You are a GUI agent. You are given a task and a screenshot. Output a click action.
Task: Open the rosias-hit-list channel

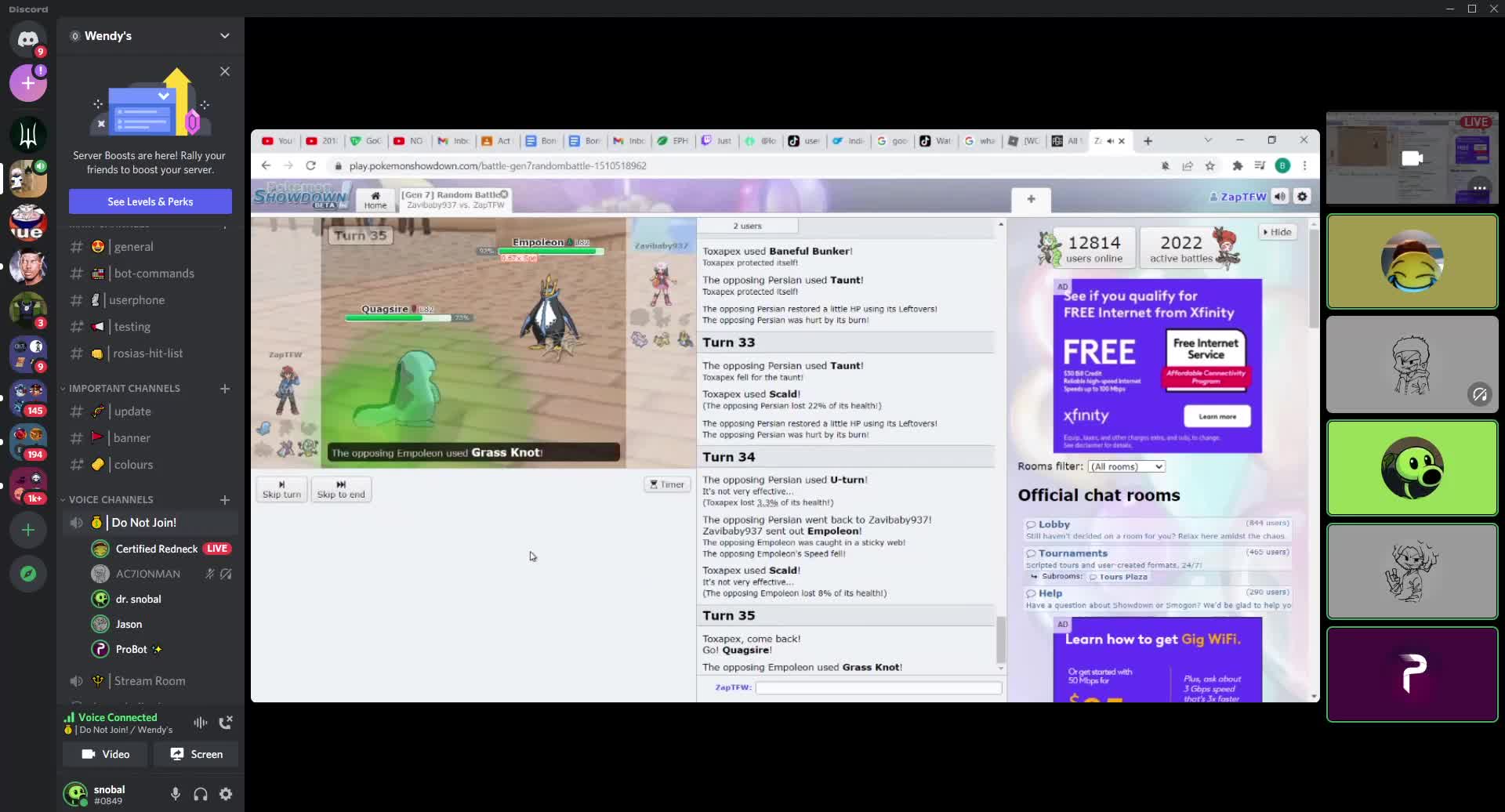147,353
